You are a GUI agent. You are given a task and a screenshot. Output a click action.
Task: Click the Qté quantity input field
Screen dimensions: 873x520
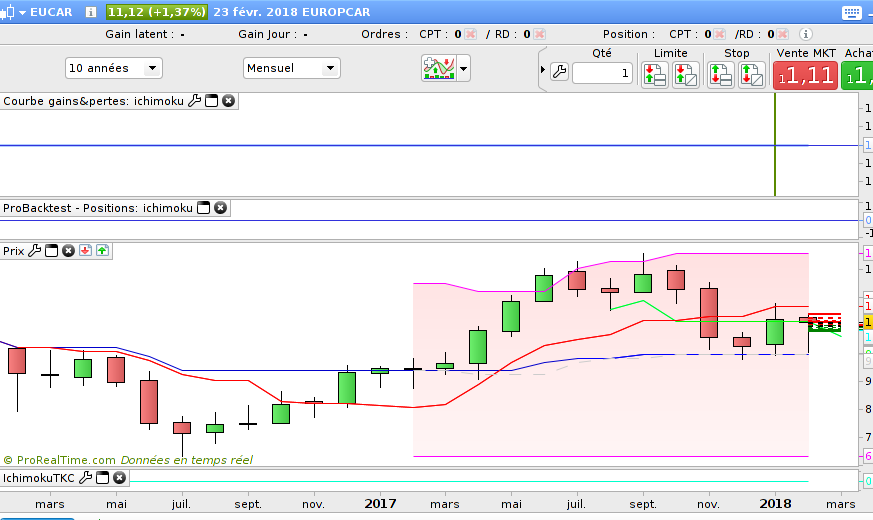[602, 73]
